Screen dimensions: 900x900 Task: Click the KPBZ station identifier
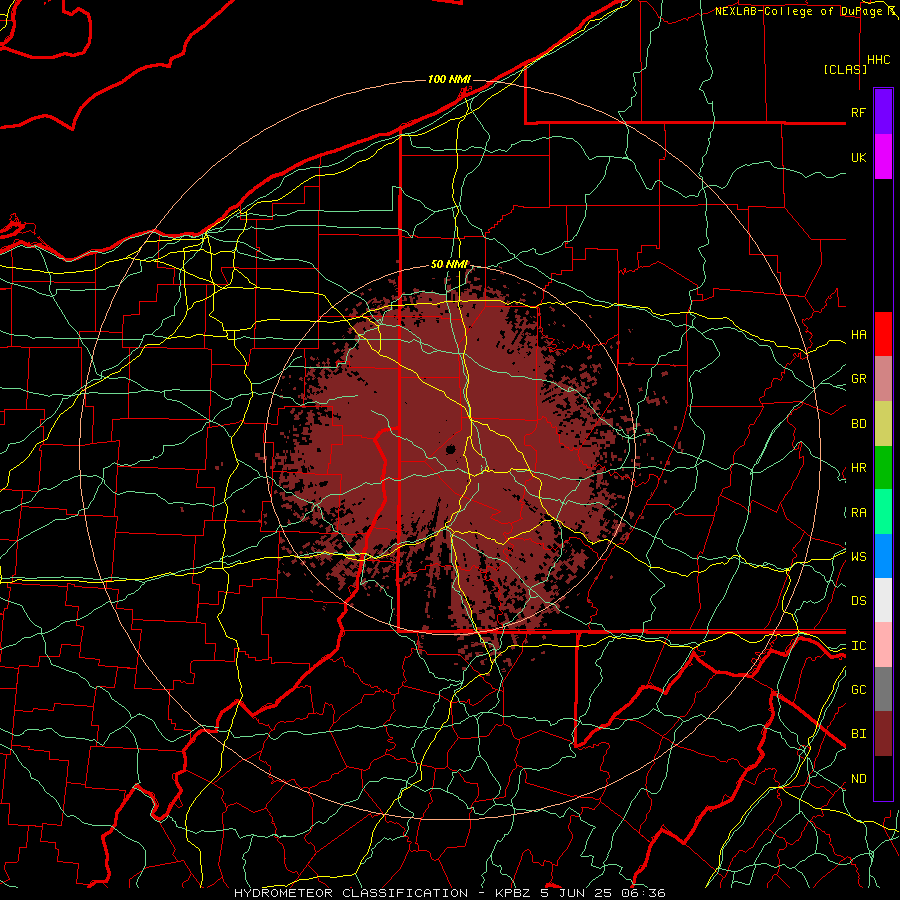(x=514, y=893)
